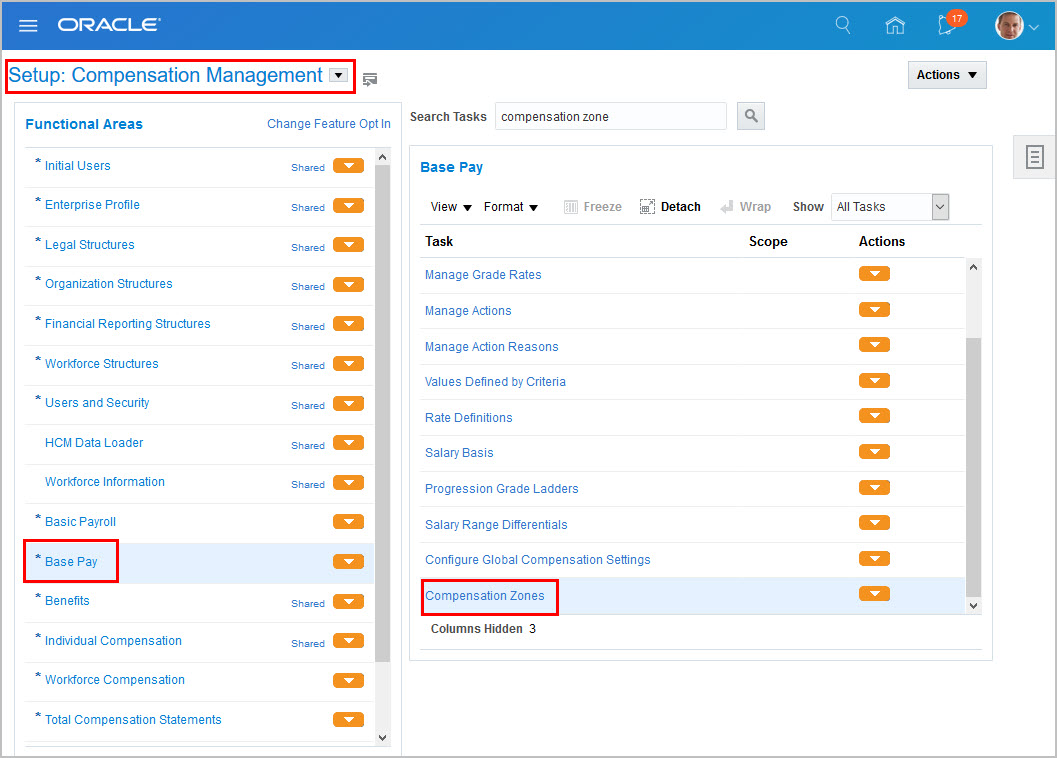
Task: Click the Search Tasks magnifier button
Action: point(751,116)
